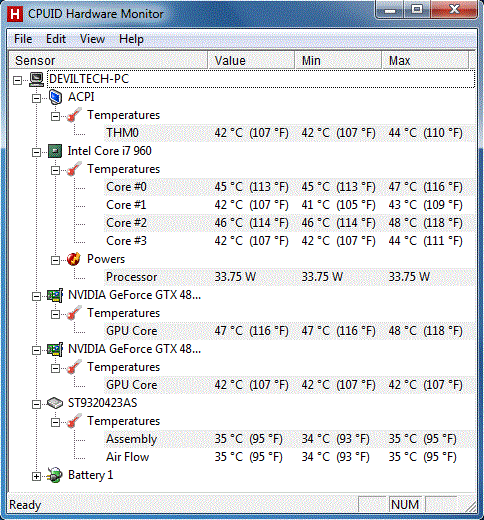484x520 pixels.
Task: Select the Intel Core i7 960 label
Action: pyautogui.click(x=109, y=151)
